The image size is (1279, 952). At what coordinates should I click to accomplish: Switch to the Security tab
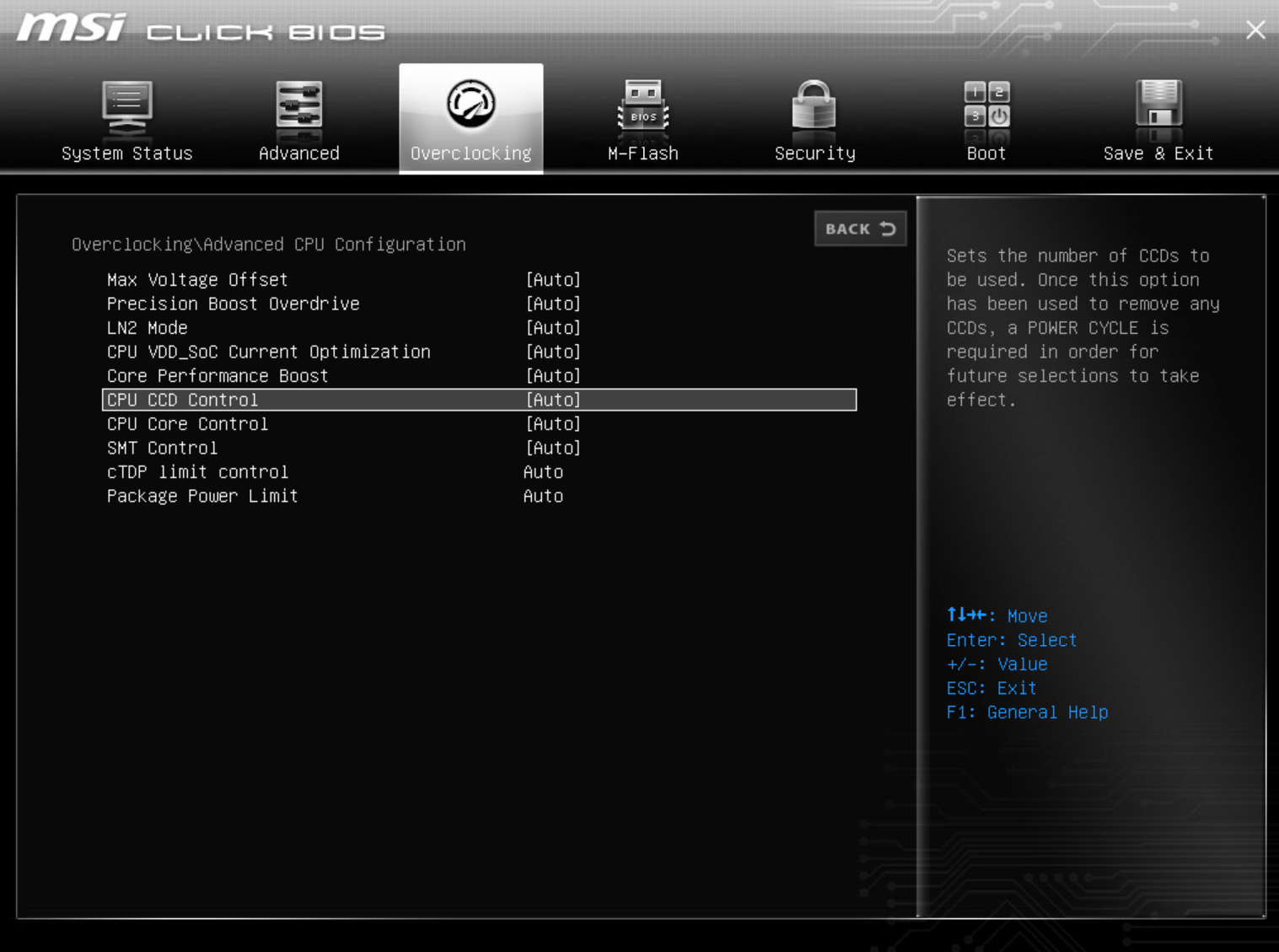coord(813,153)
